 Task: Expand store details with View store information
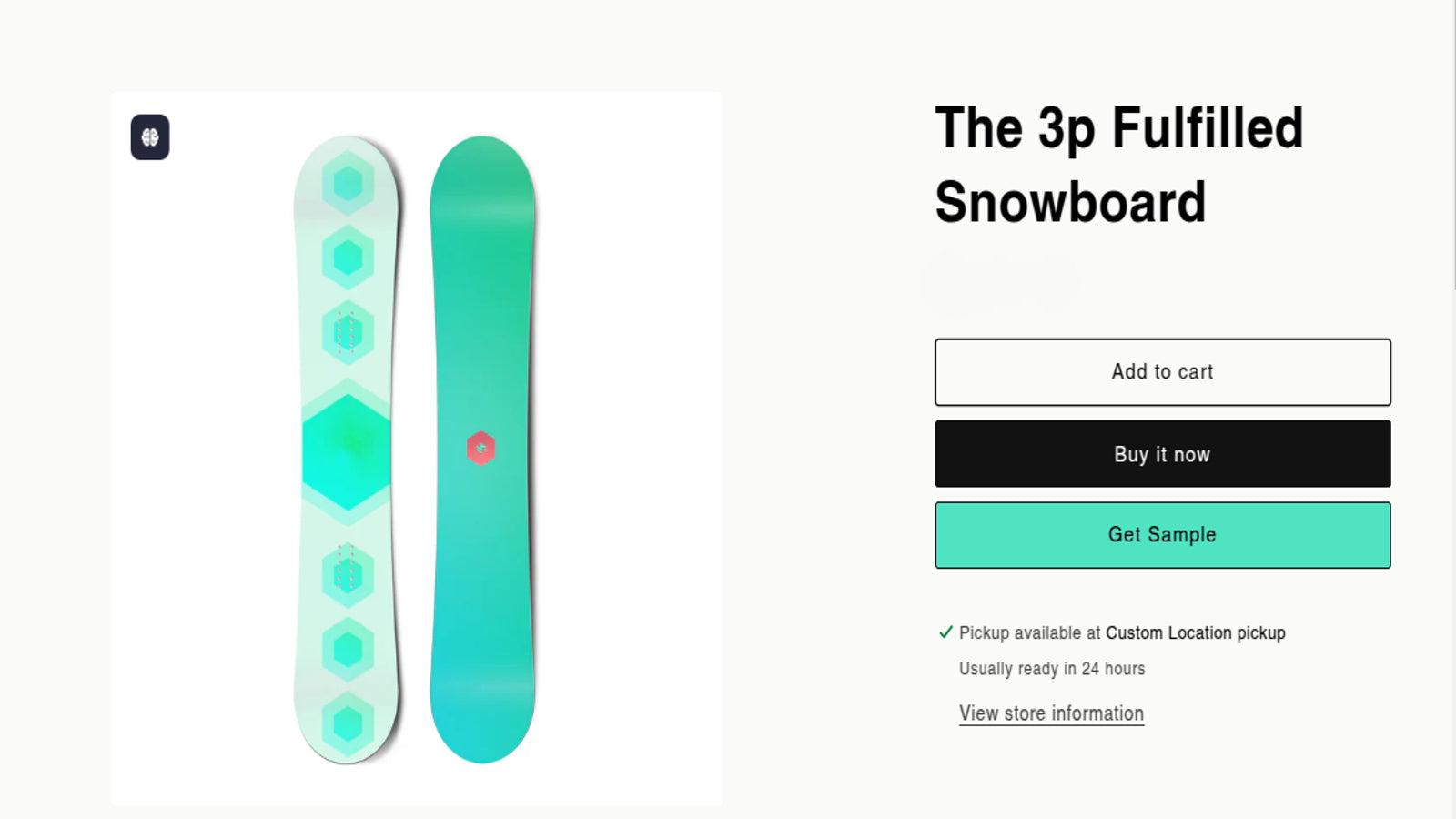pos(1051,713)
